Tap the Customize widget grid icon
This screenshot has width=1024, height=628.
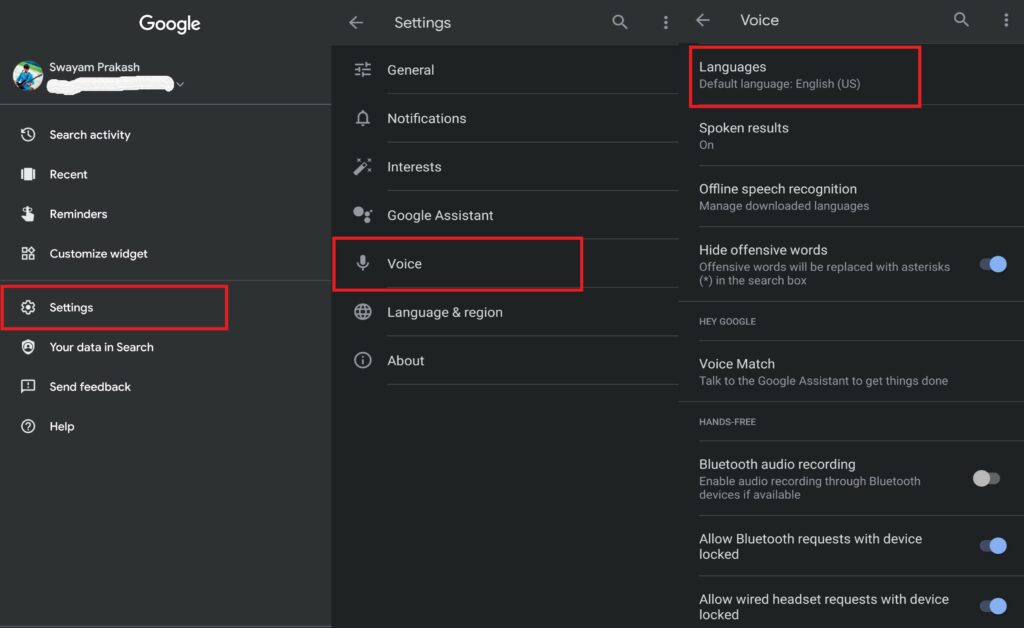[x=27, y=253]
